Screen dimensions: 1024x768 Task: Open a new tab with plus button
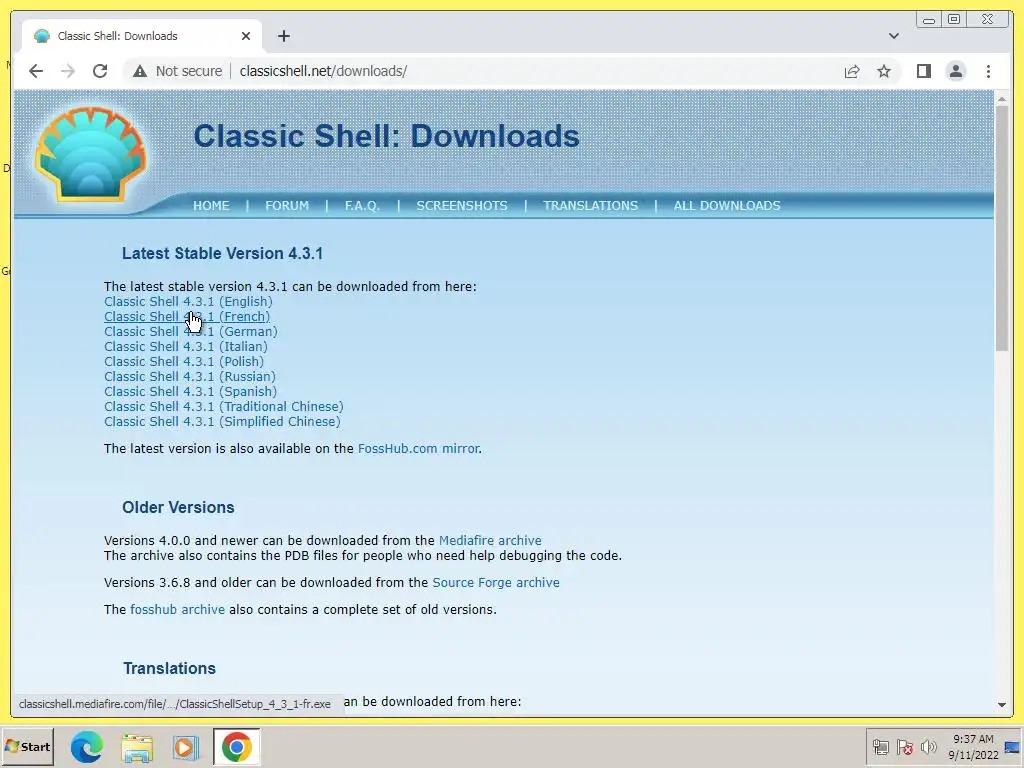click(283, 36)
